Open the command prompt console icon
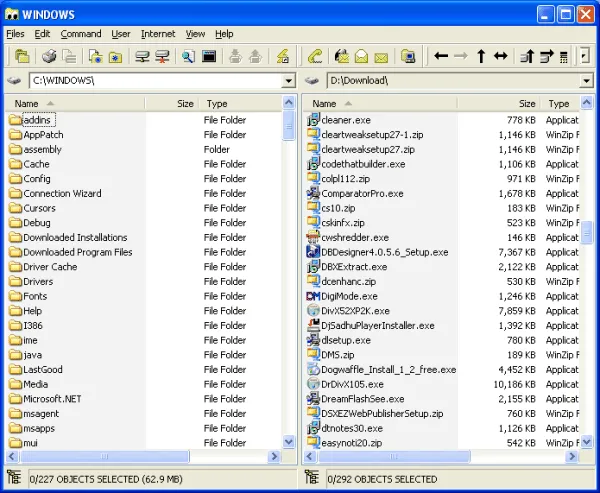This screenshot has width=600, height=493. pyautogui.click(x=209, y=57)
